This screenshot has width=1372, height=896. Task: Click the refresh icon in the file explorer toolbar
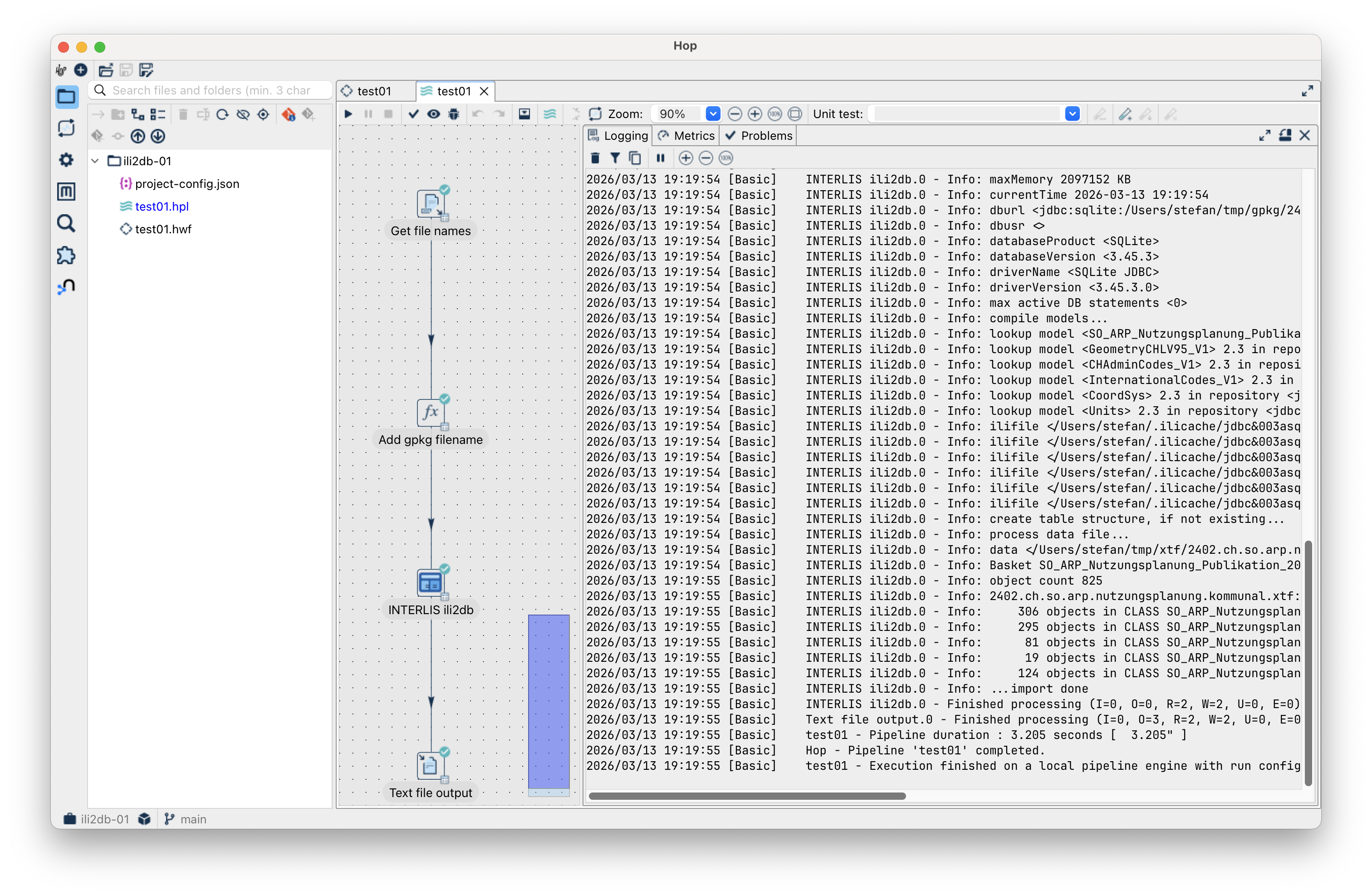[x=222, y=114]
